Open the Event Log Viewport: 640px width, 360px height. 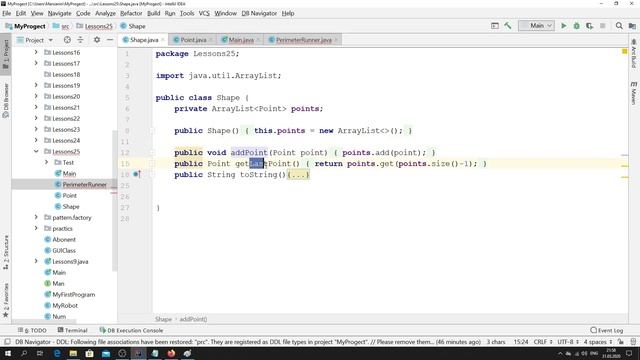607,330
